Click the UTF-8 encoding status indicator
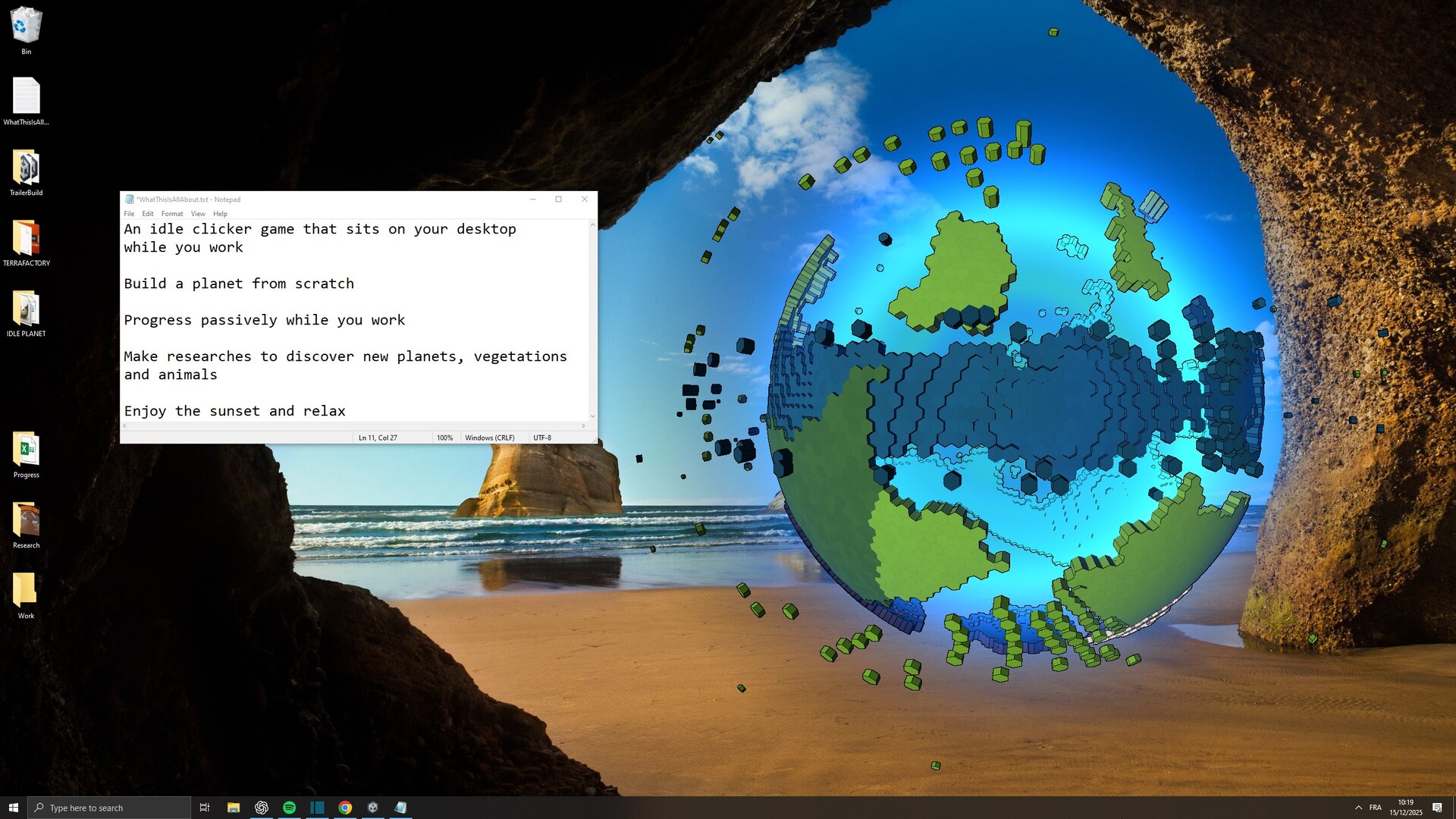The image size is (1456, 819). [x=543, y=438]
